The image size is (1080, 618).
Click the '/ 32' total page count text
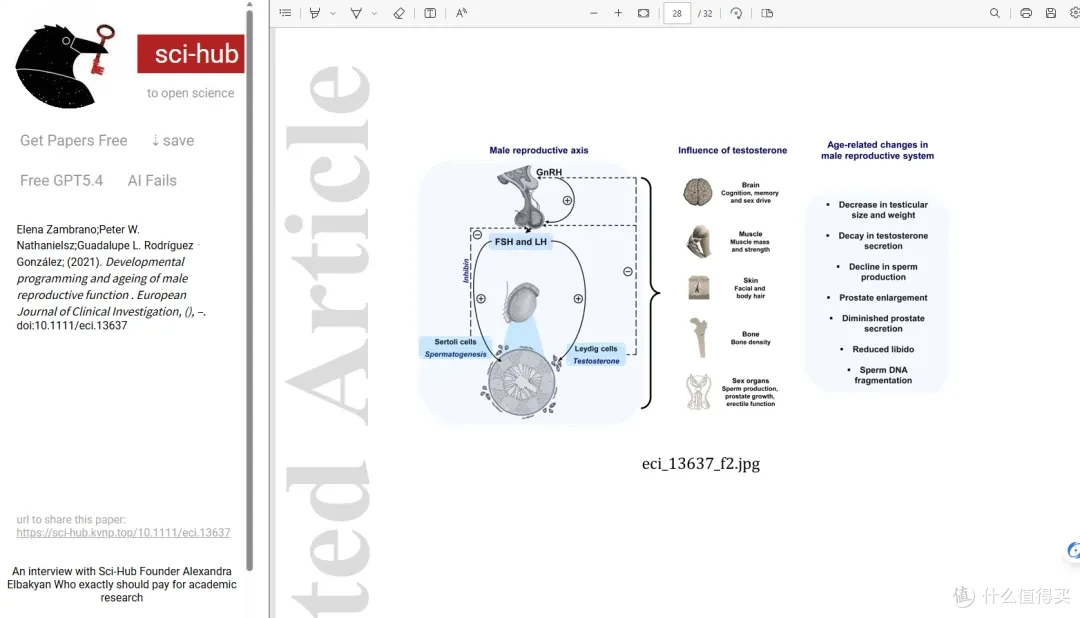705,13
